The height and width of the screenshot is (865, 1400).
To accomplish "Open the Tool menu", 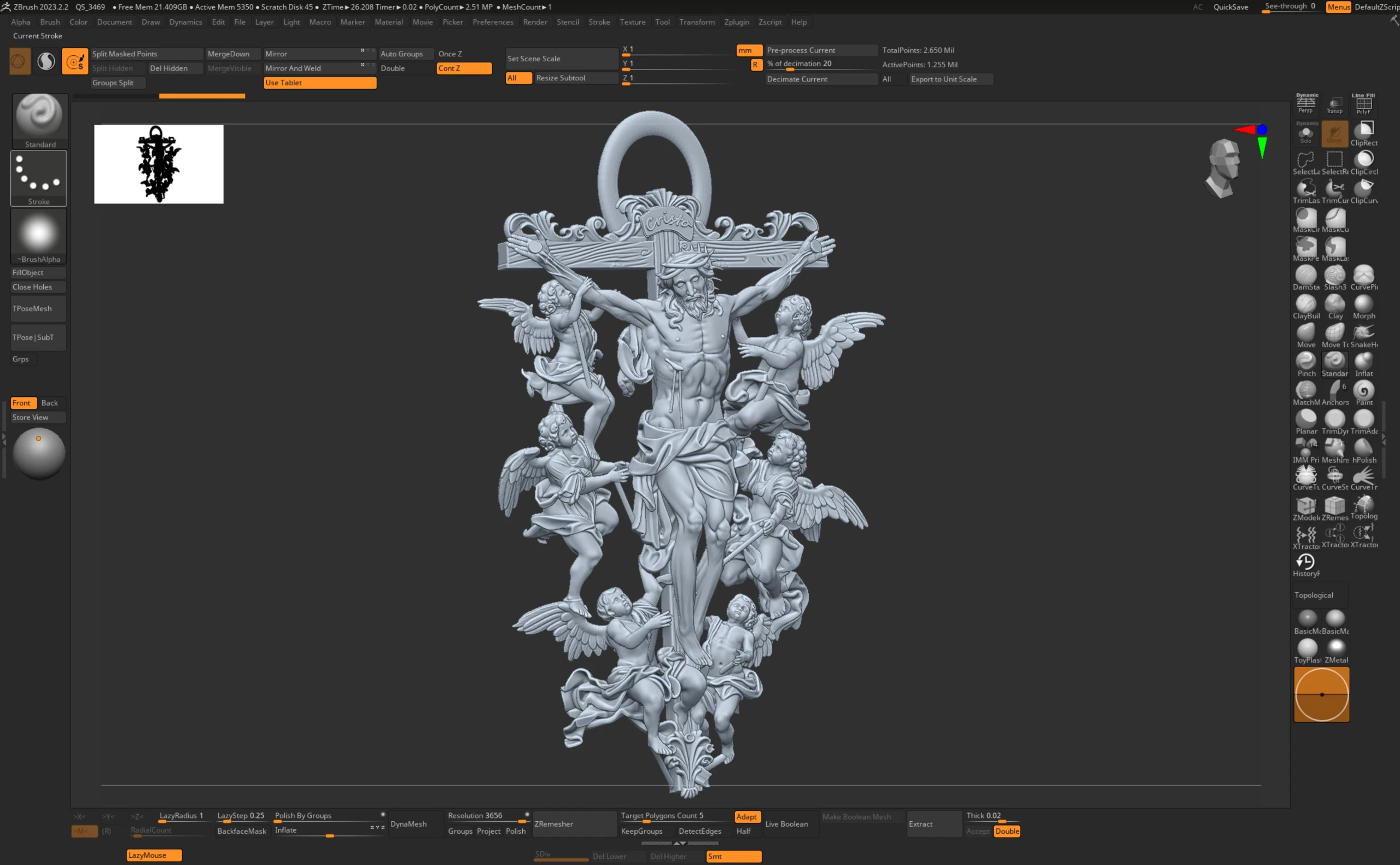I will tap(662, 22).
